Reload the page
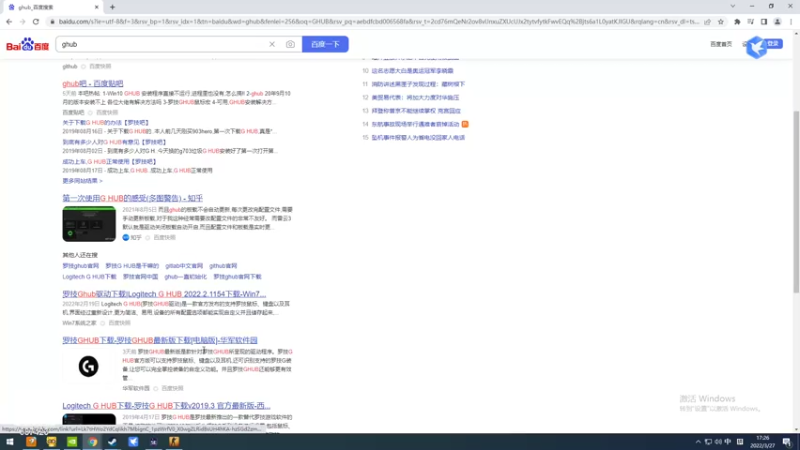 [x=36, y=22]
